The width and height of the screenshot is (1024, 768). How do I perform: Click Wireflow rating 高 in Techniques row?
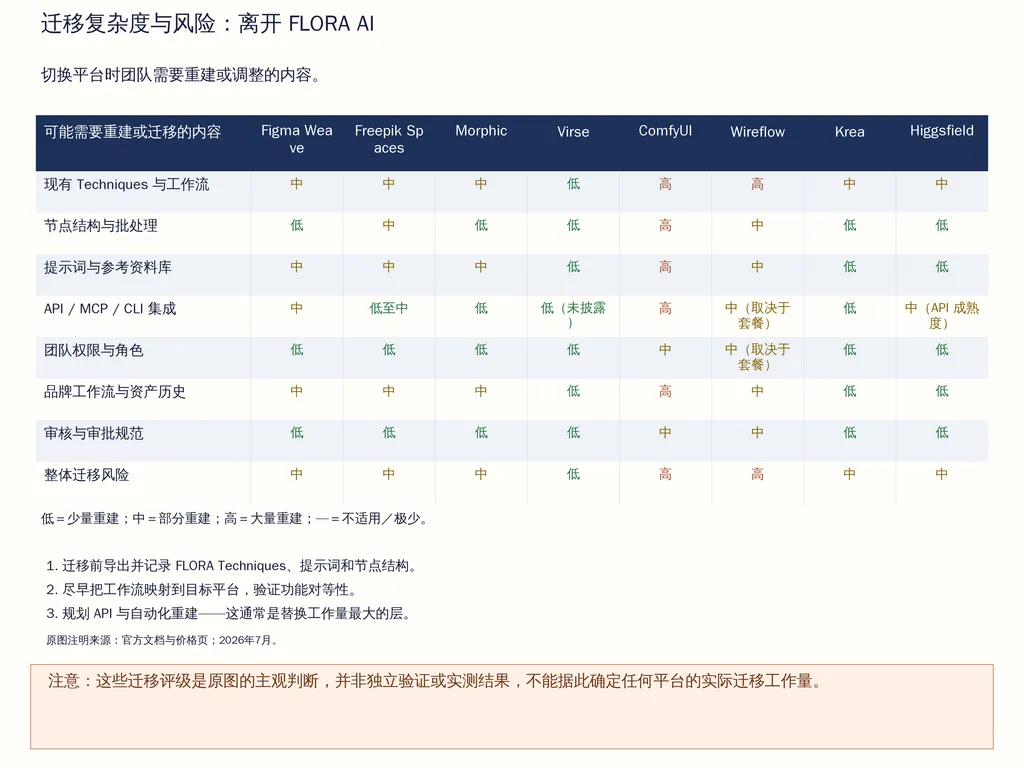(x=758, y=184)
